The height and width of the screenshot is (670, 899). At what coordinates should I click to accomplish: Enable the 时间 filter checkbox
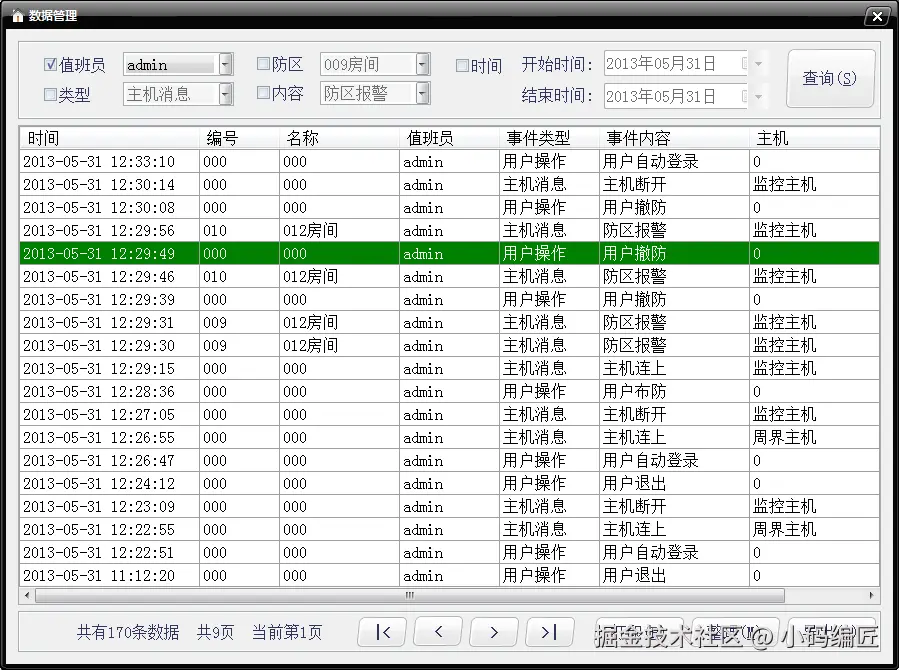(462, 65)
